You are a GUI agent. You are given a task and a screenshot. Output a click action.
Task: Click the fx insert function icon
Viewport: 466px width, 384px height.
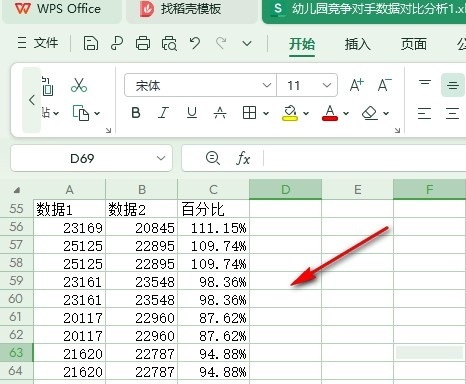tap(243, 158)
